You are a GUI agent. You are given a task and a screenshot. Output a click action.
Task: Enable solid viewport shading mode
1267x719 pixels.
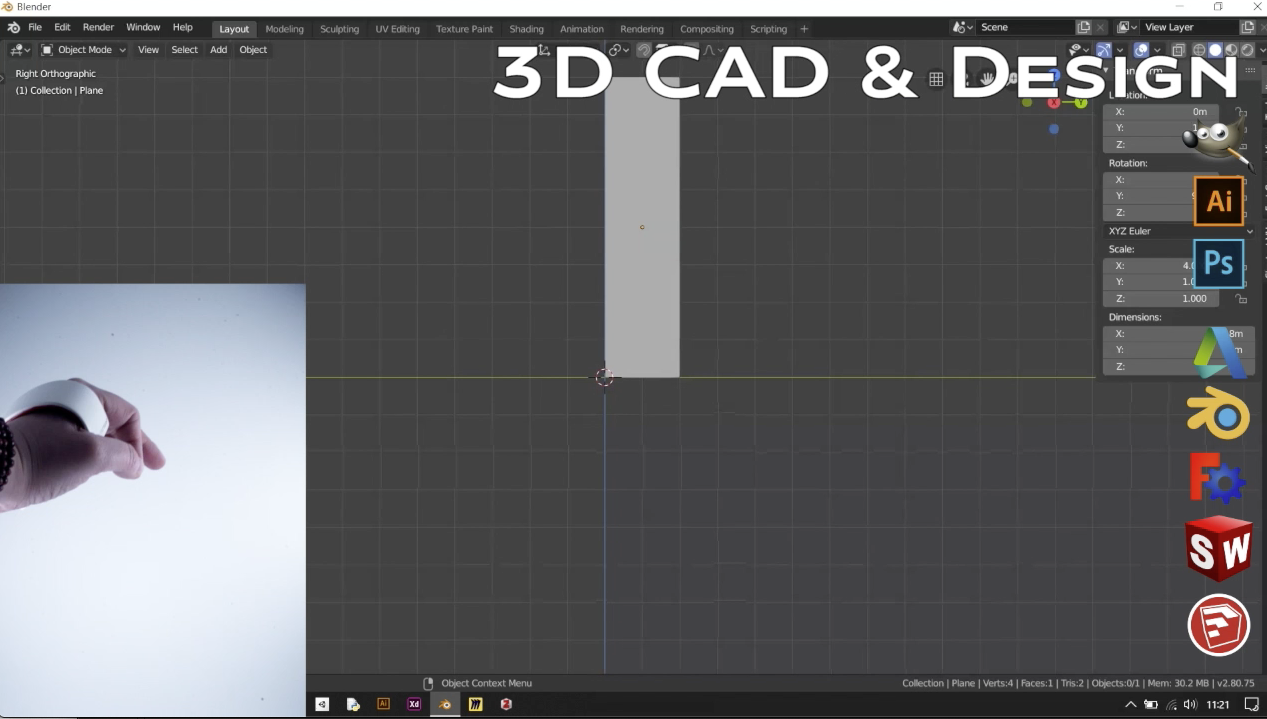tap(1215, 50)
